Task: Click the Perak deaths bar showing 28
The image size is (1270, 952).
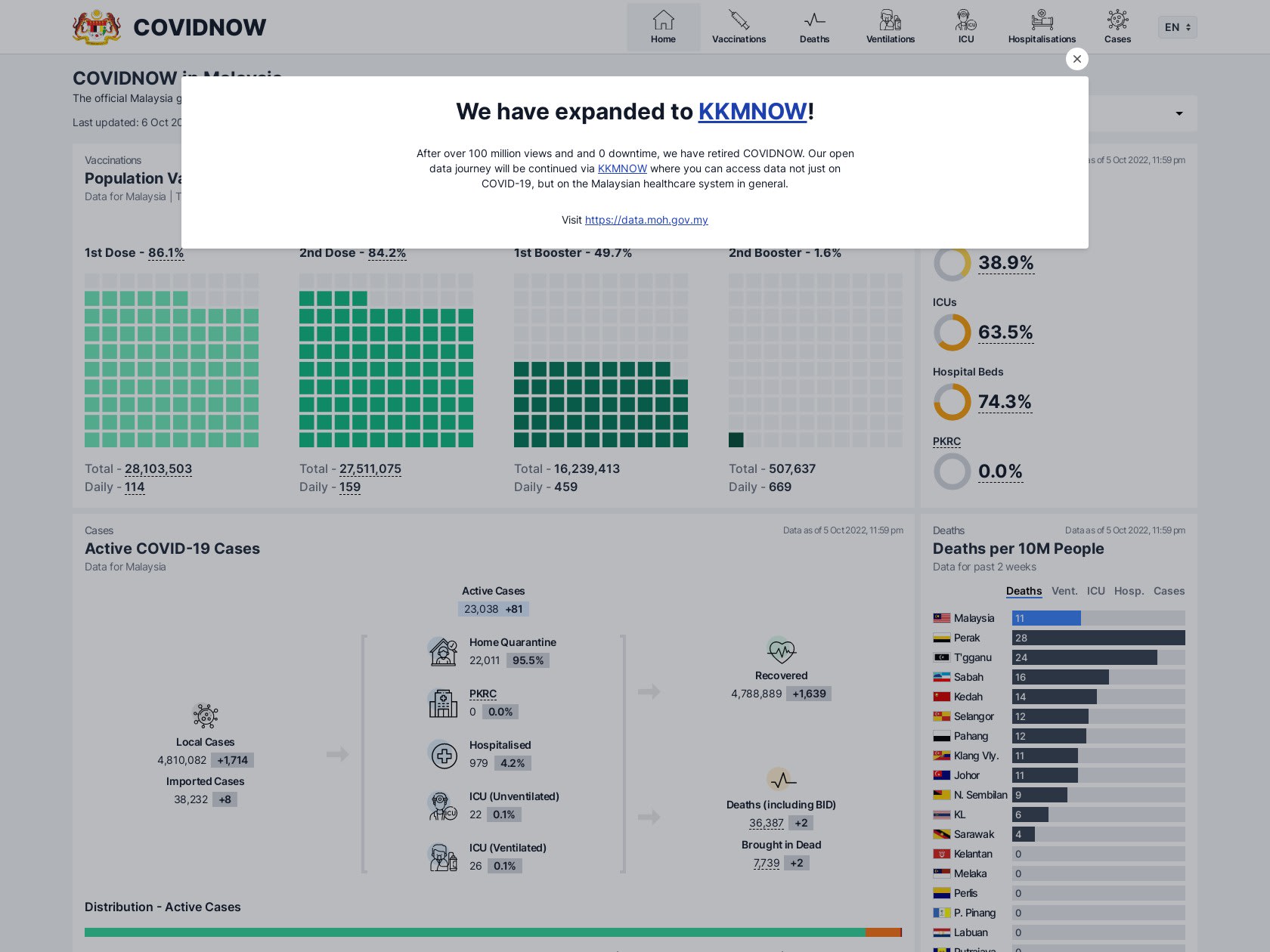Action: (x=1098, y=638)
